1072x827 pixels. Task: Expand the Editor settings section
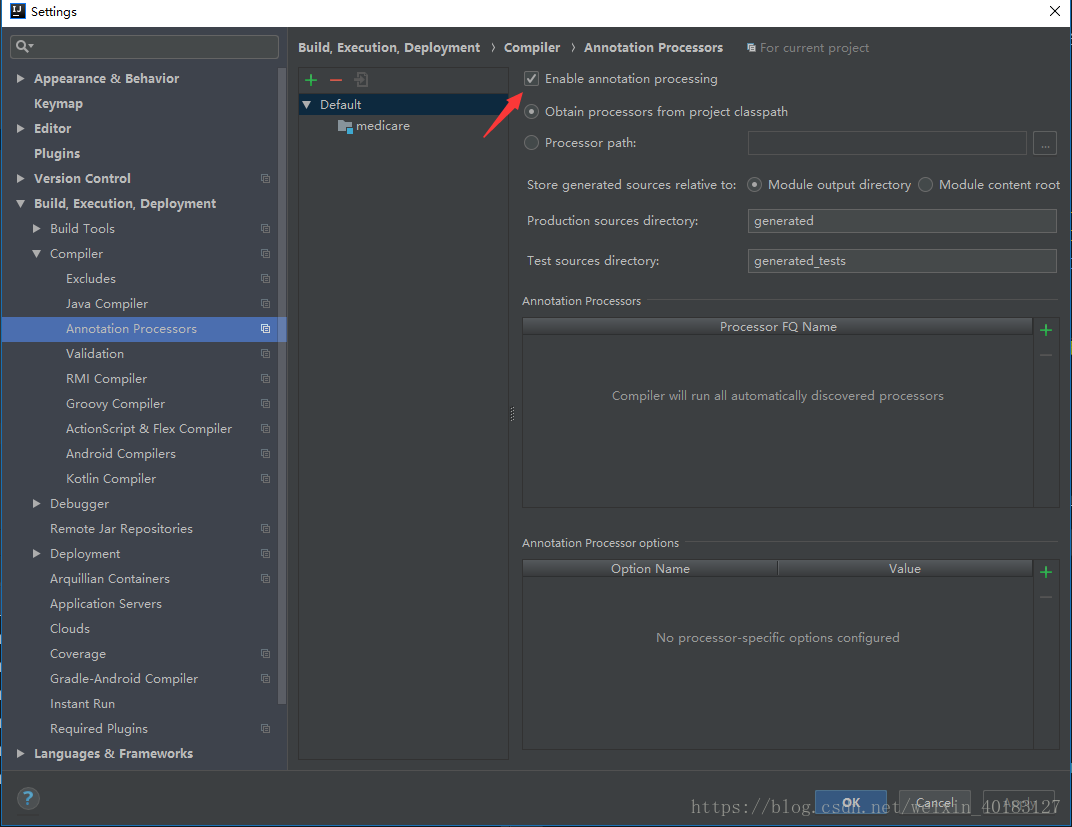point(20,128)
